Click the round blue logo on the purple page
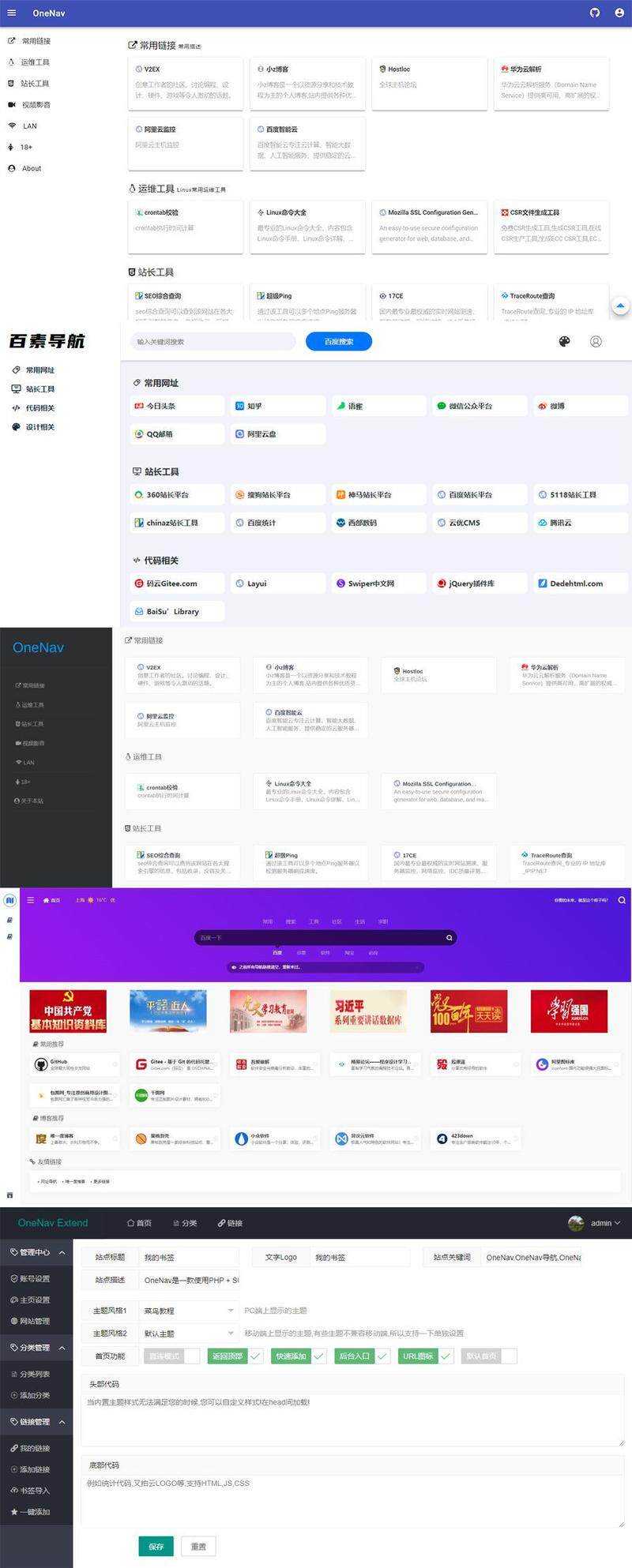 [9, 900]
